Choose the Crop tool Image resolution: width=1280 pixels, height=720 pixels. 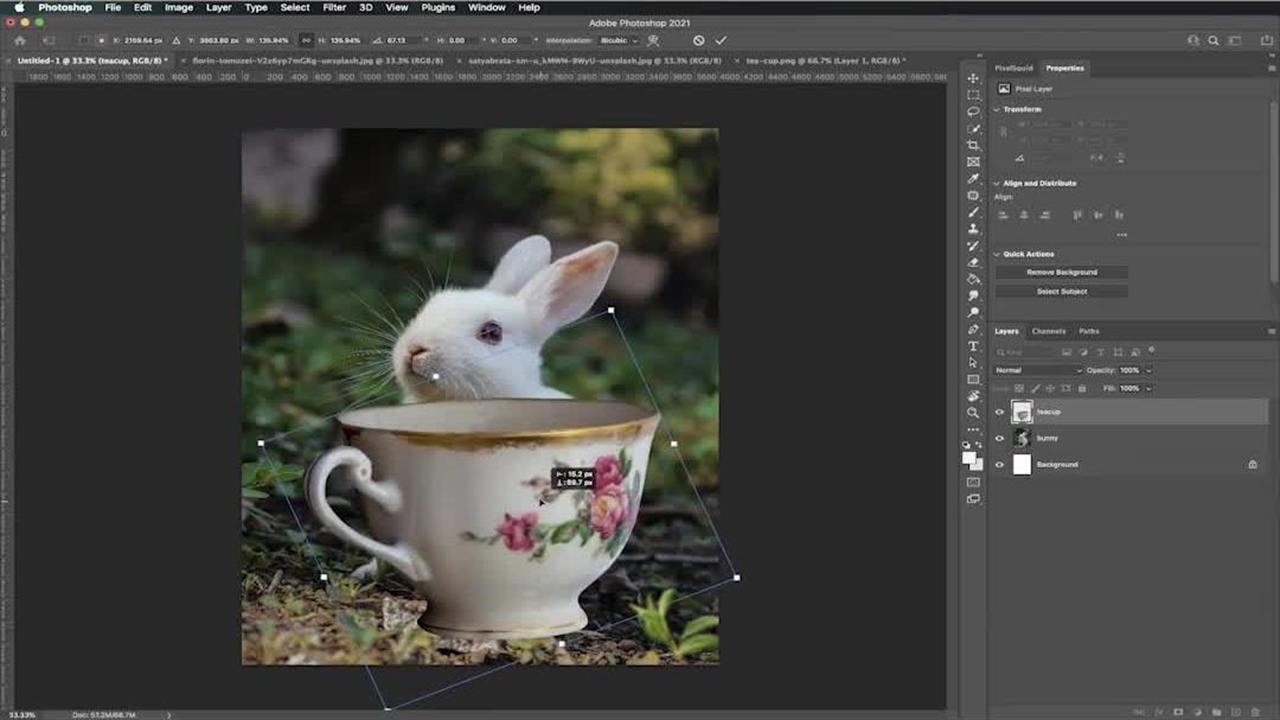click(x=973, y=146)
